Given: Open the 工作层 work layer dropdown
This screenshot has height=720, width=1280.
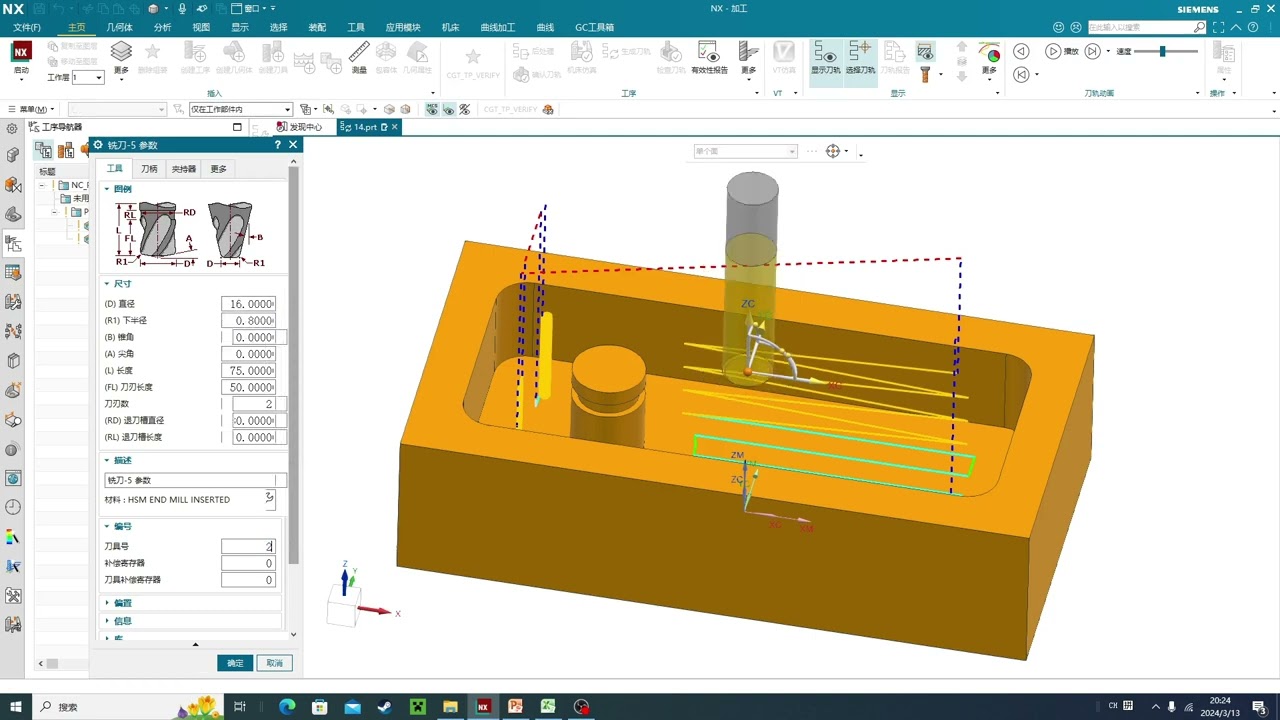Looking at the screenshot, I should coord(87,77).
